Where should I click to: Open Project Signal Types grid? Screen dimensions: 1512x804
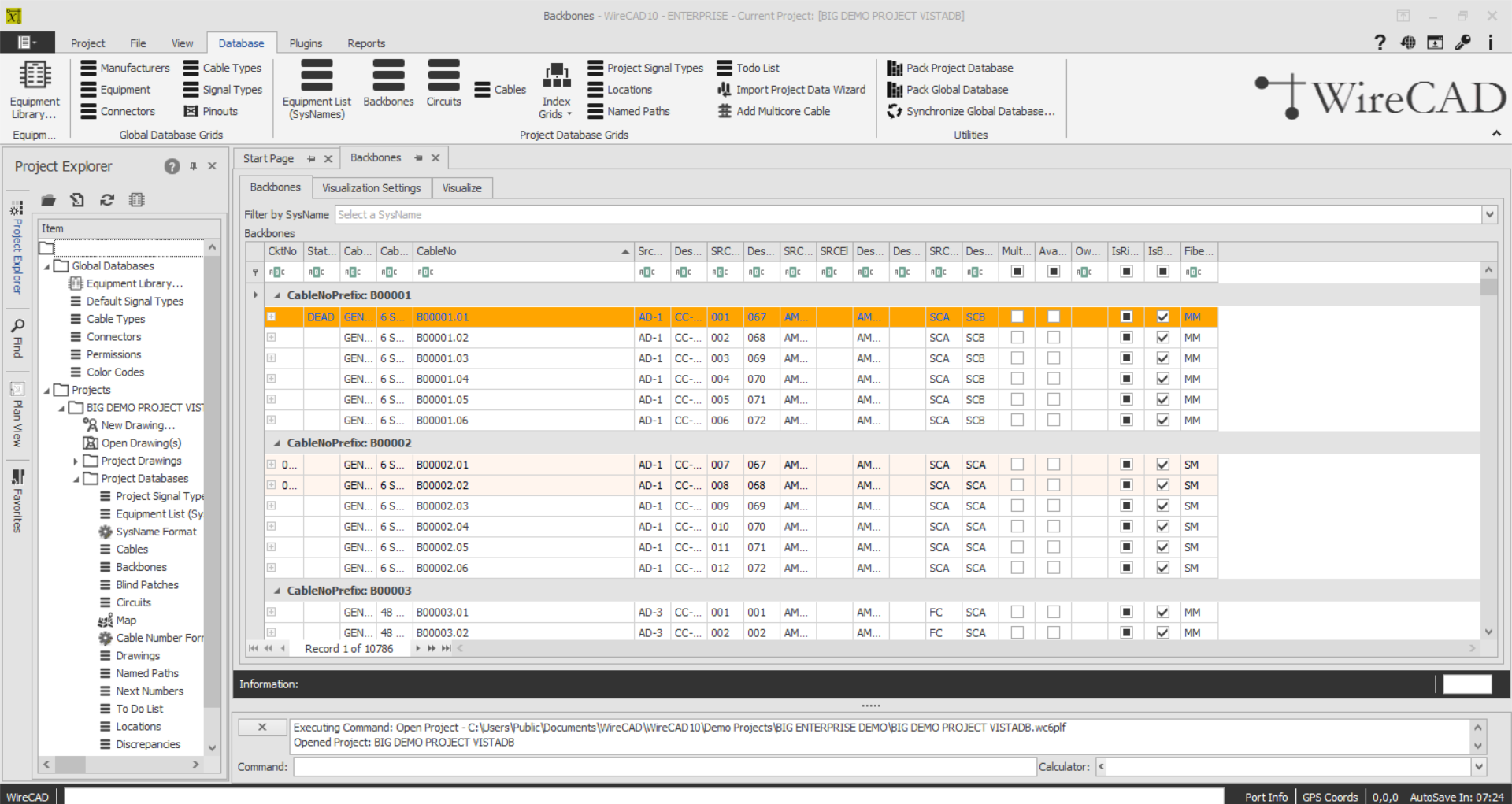pyautogui.click(x=646, y=68)
